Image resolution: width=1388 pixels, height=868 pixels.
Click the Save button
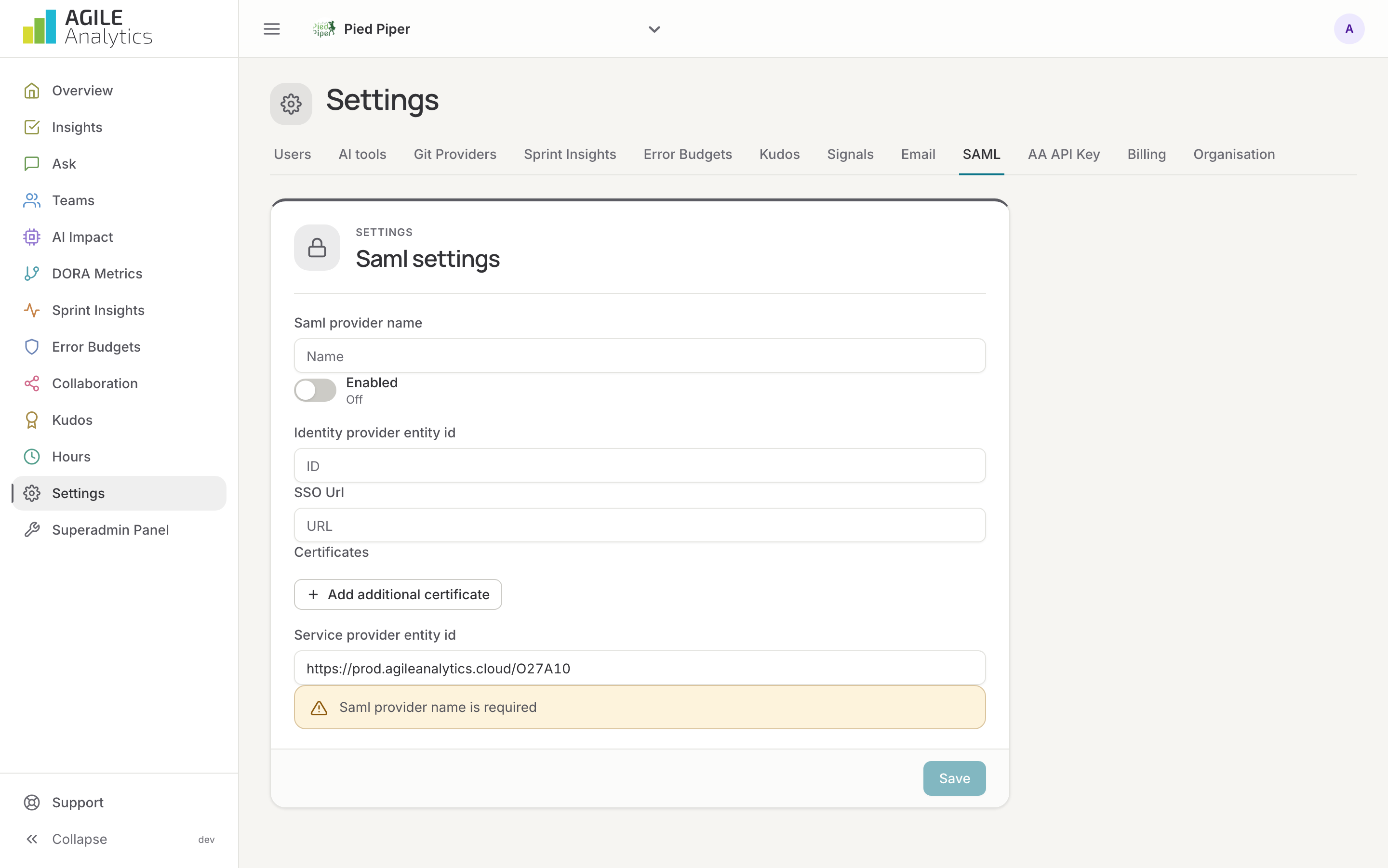coord(954,778)
